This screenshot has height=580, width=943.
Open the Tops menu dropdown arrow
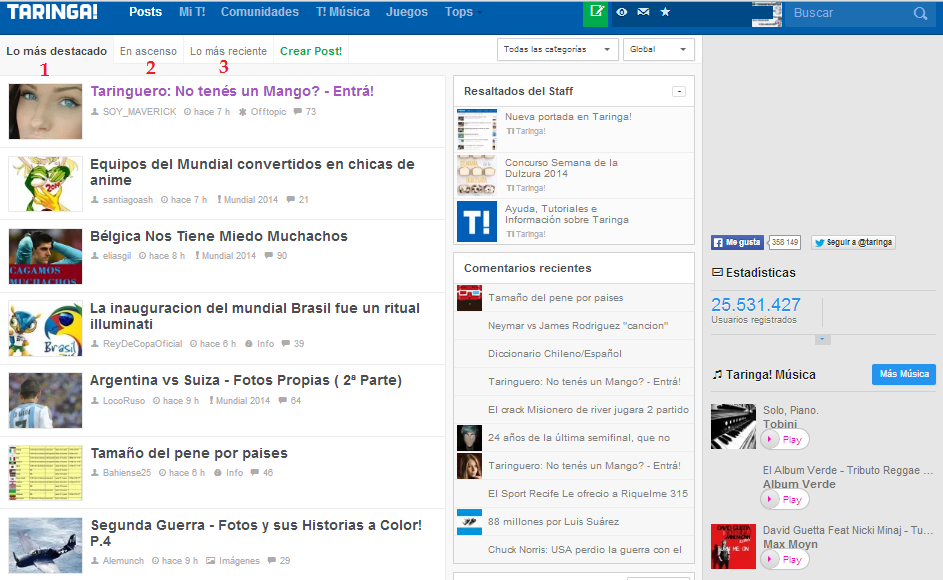coord(480,13)
